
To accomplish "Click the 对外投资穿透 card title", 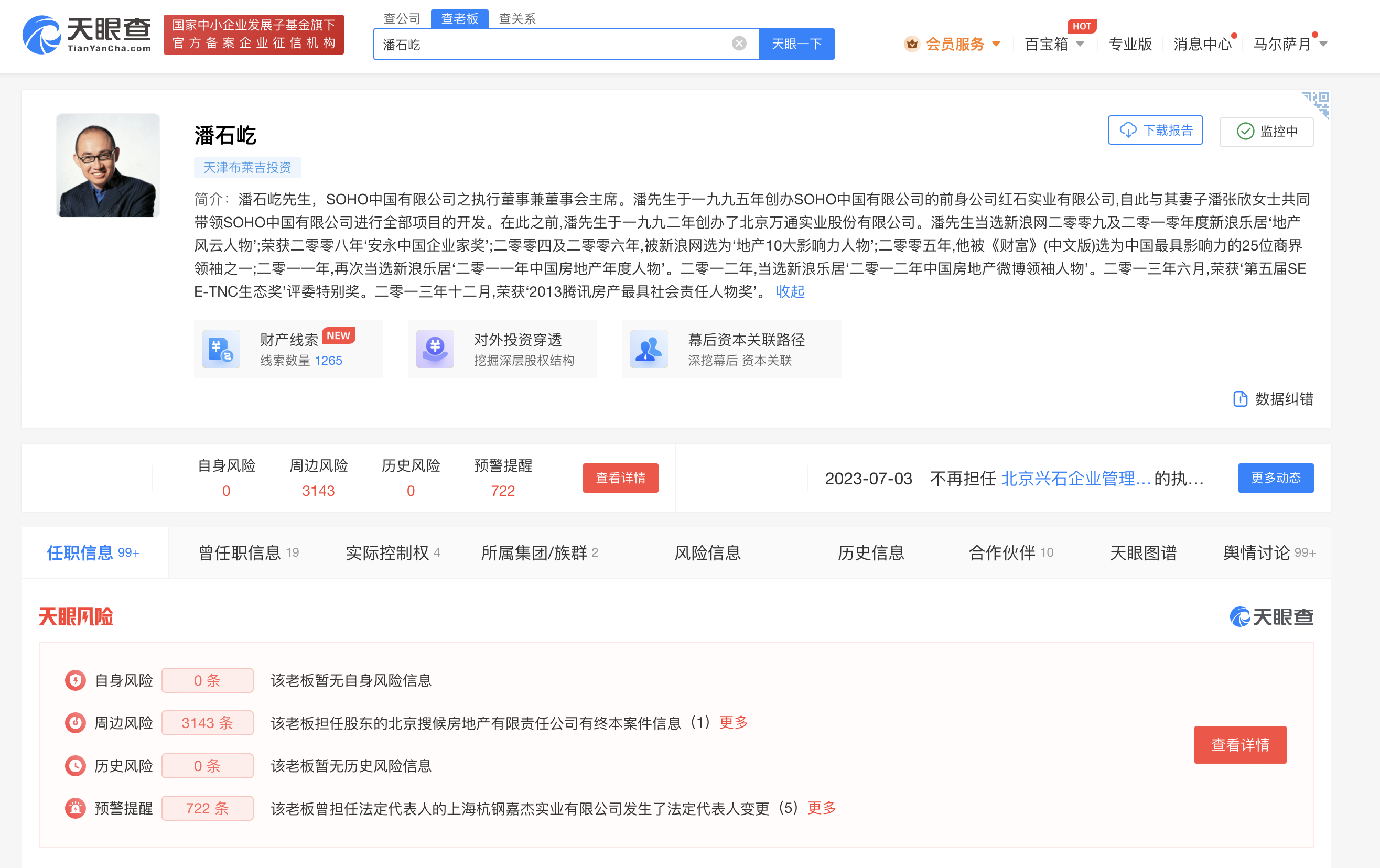I will (517, 339).
